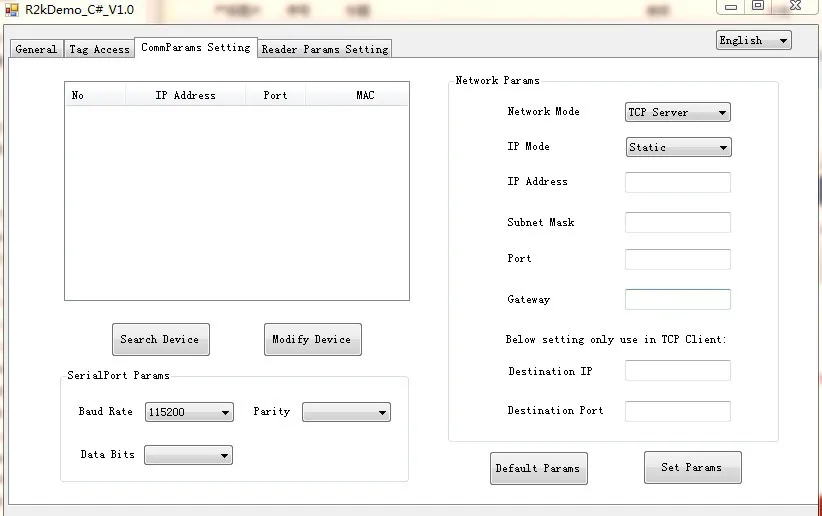Viewport: 822px width, 516px height.
Task: Open the Data Bits dropdown
Action: tap(188, 455)
